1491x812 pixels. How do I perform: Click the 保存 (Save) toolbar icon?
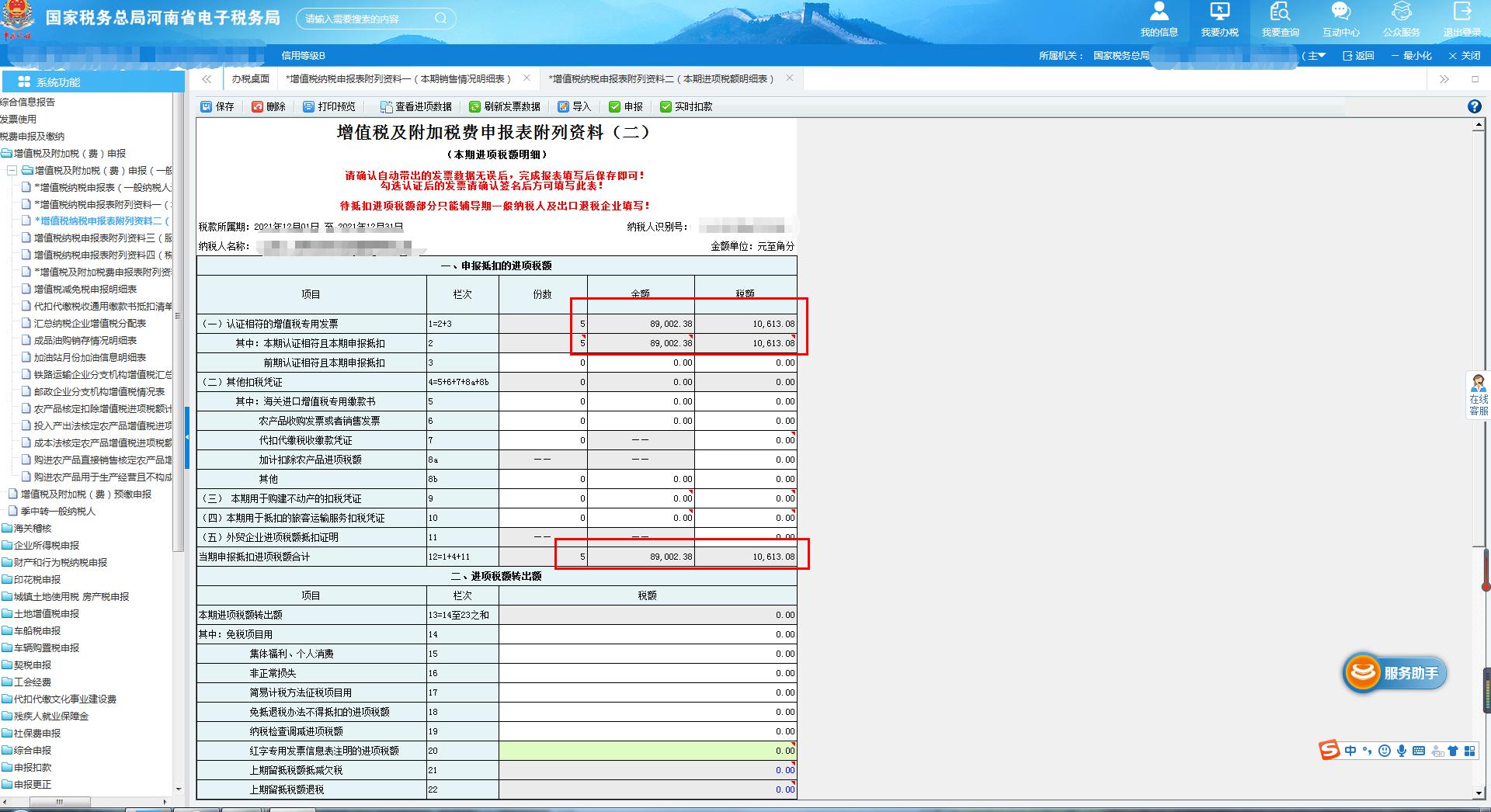pos(217,106)
